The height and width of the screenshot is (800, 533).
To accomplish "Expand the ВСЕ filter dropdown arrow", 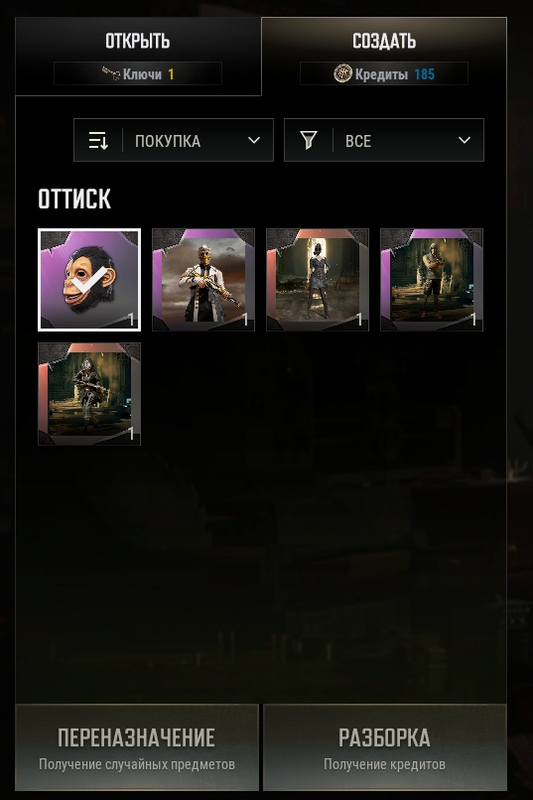I will 464,140.
